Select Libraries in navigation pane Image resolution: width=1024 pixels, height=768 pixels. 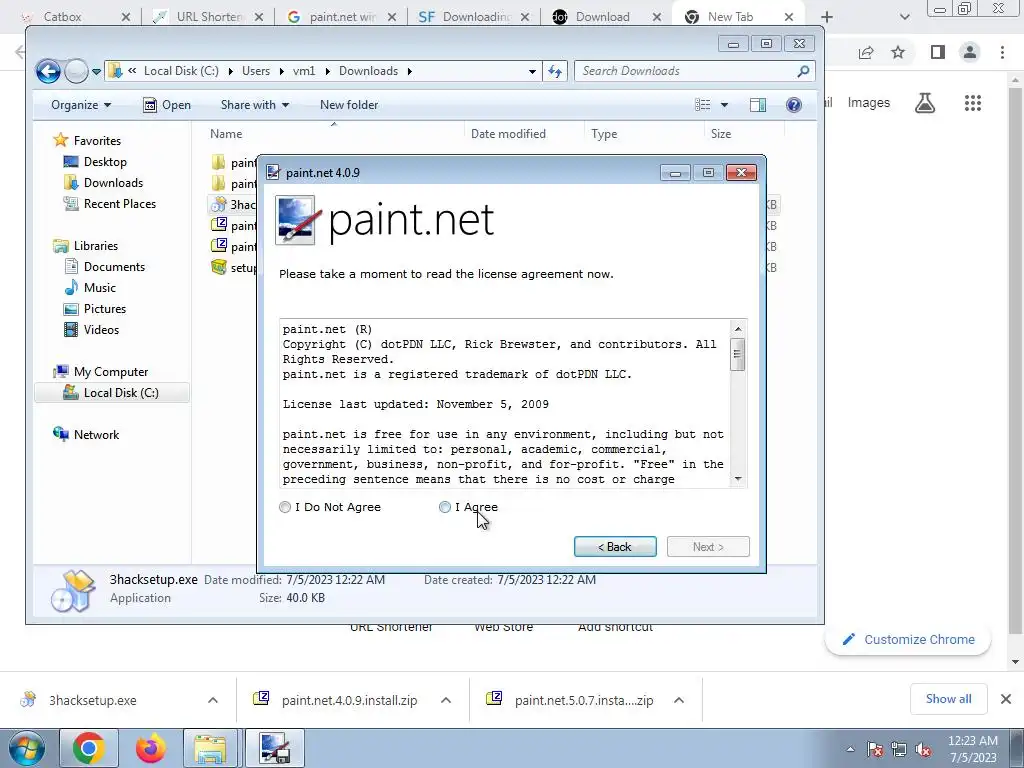pyautogui.click(x=95, y=246)
